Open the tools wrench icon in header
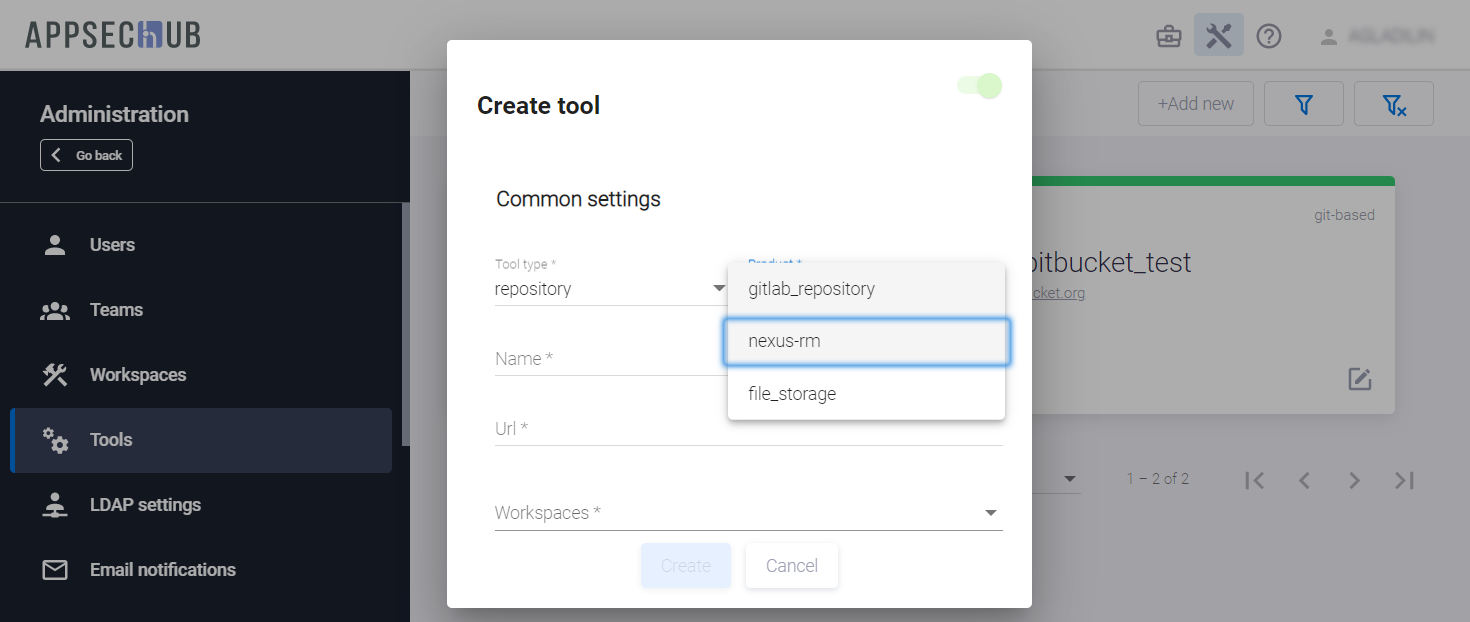Image resolution: width=1470 pixels, height=622 pixels. [x=1218, y=36]
